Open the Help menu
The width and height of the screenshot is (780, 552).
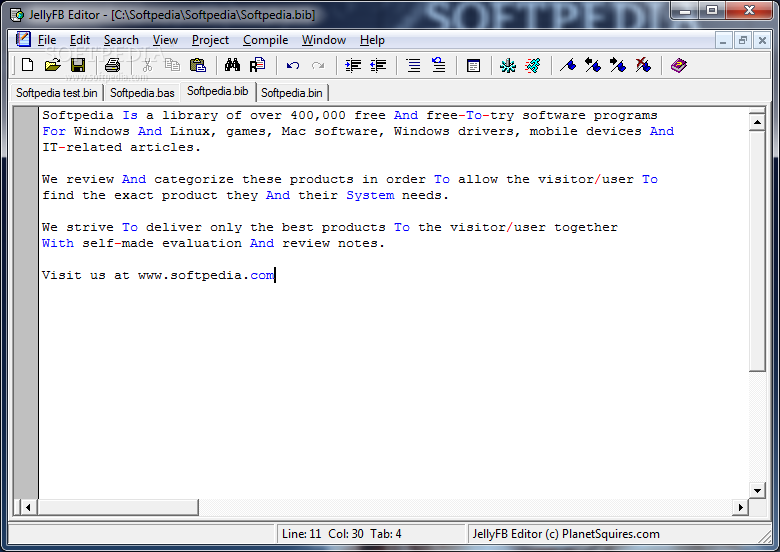pos(372,40)
